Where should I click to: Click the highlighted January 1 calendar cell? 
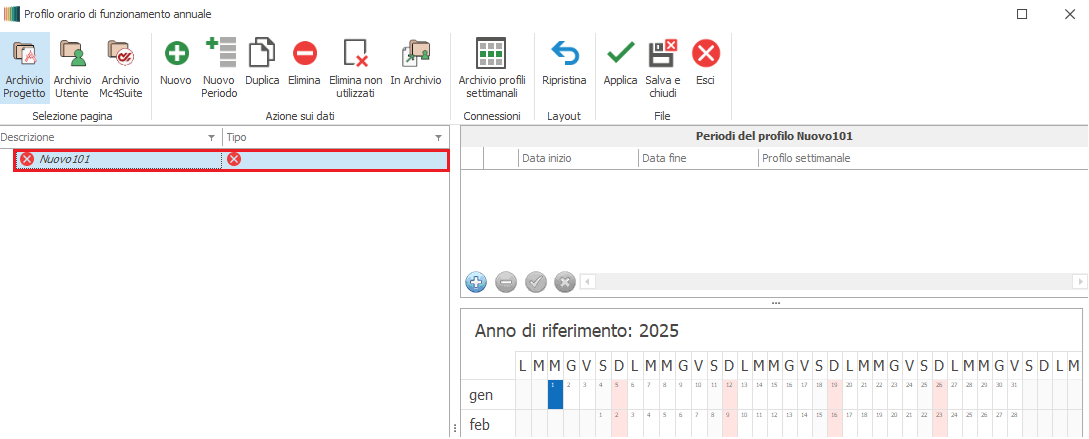[x=555, y=394]
